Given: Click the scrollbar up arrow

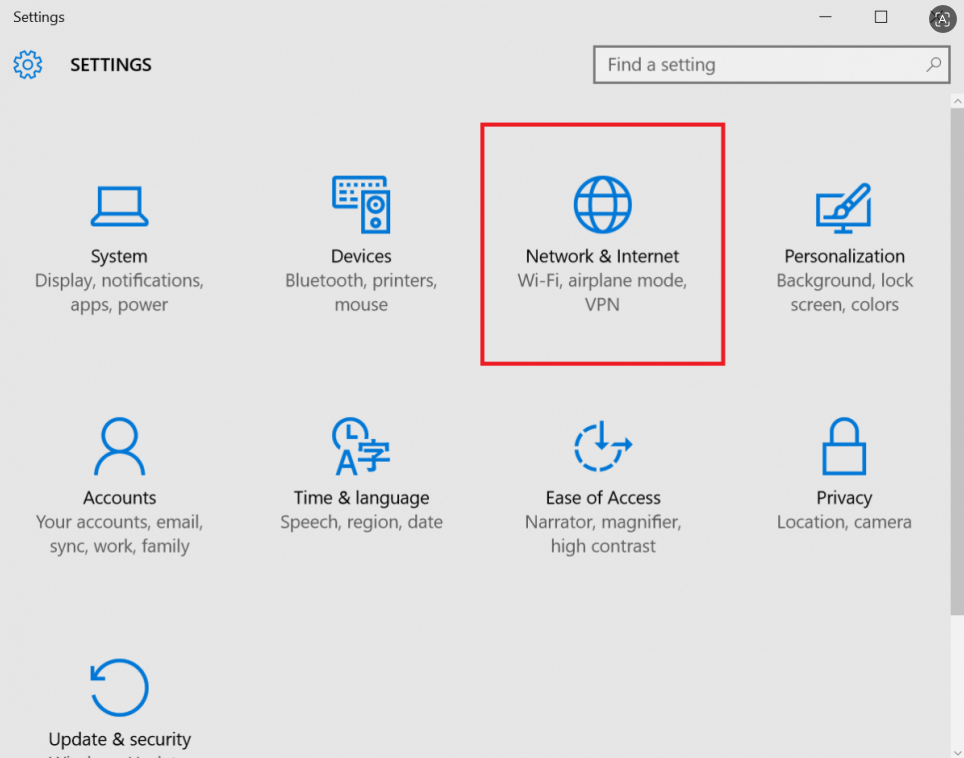Looking at the screenshot, I should pyautogui.click(x=957, y=101).
